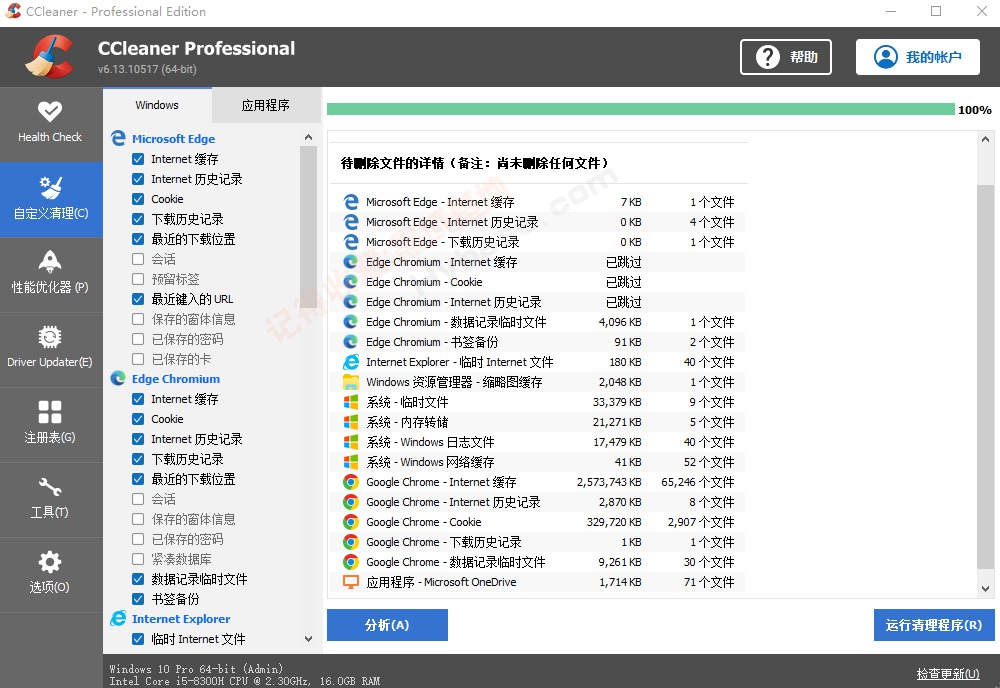Click the green analysis progress bar
This screenshot has height=688, width=1000.
coord(640,110)
